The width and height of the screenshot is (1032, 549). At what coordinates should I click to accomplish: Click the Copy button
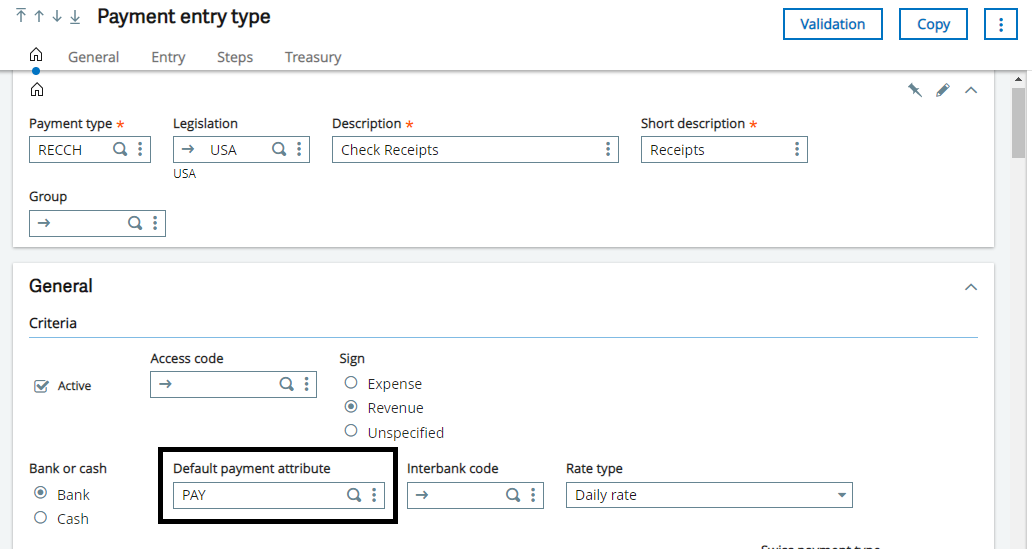pyautogui.click(x=933, y=24)
